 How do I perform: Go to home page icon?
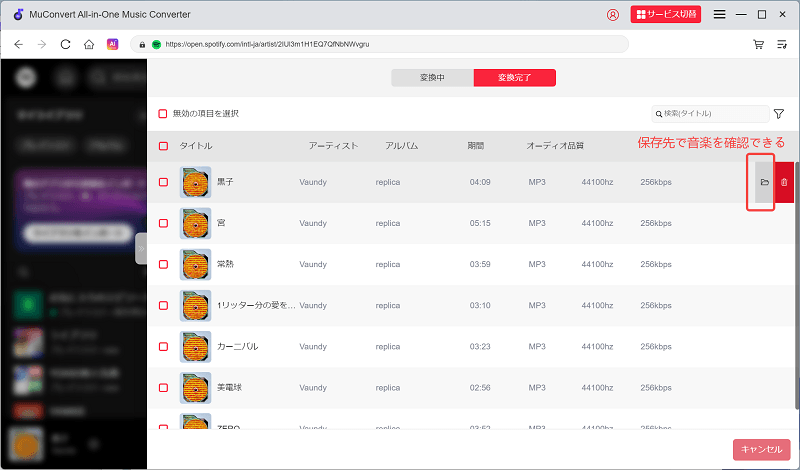[x=89, y=44]
